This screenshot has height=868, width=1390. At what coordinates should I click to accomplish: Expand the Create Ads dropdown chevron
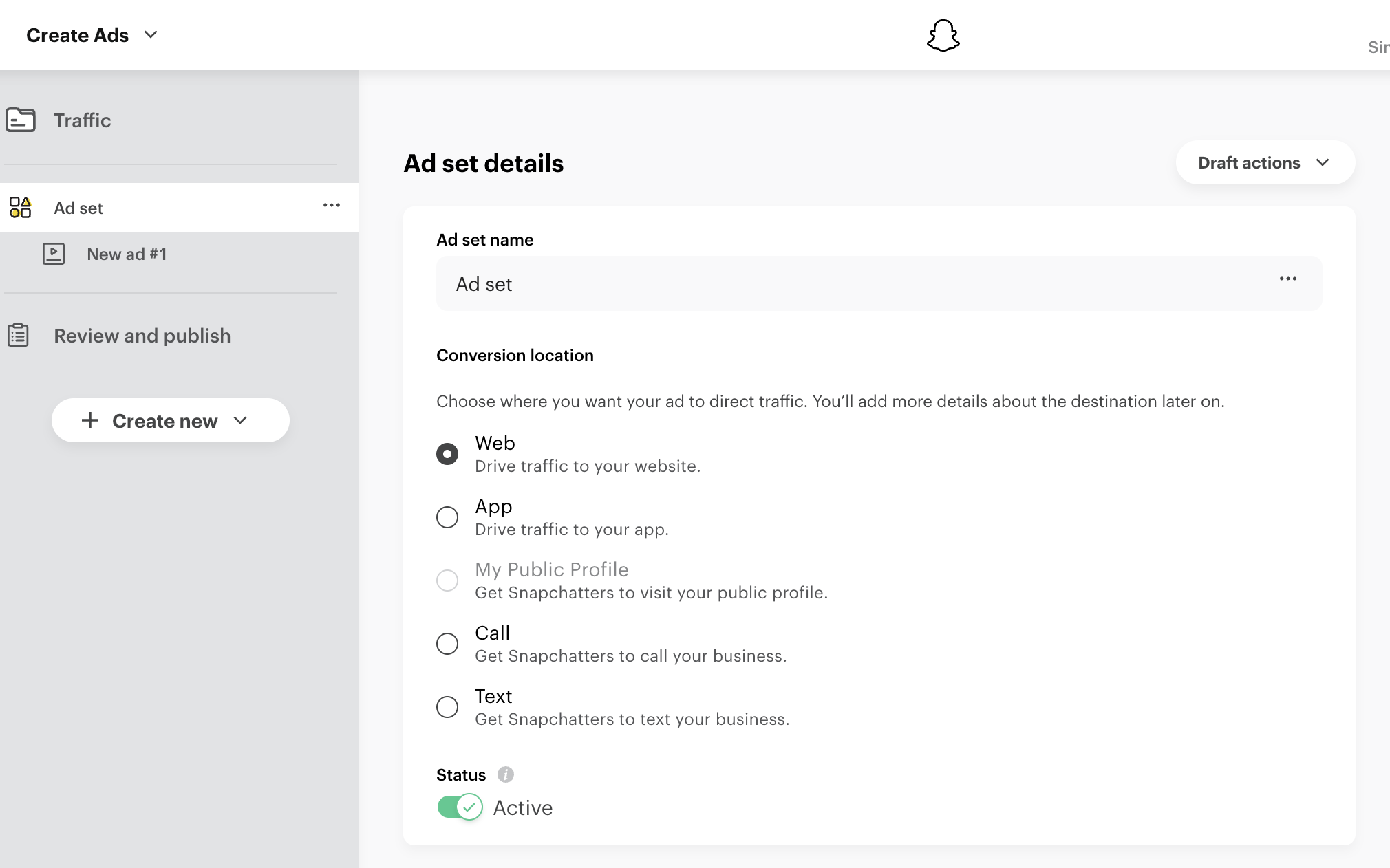[x=151, y=34]
